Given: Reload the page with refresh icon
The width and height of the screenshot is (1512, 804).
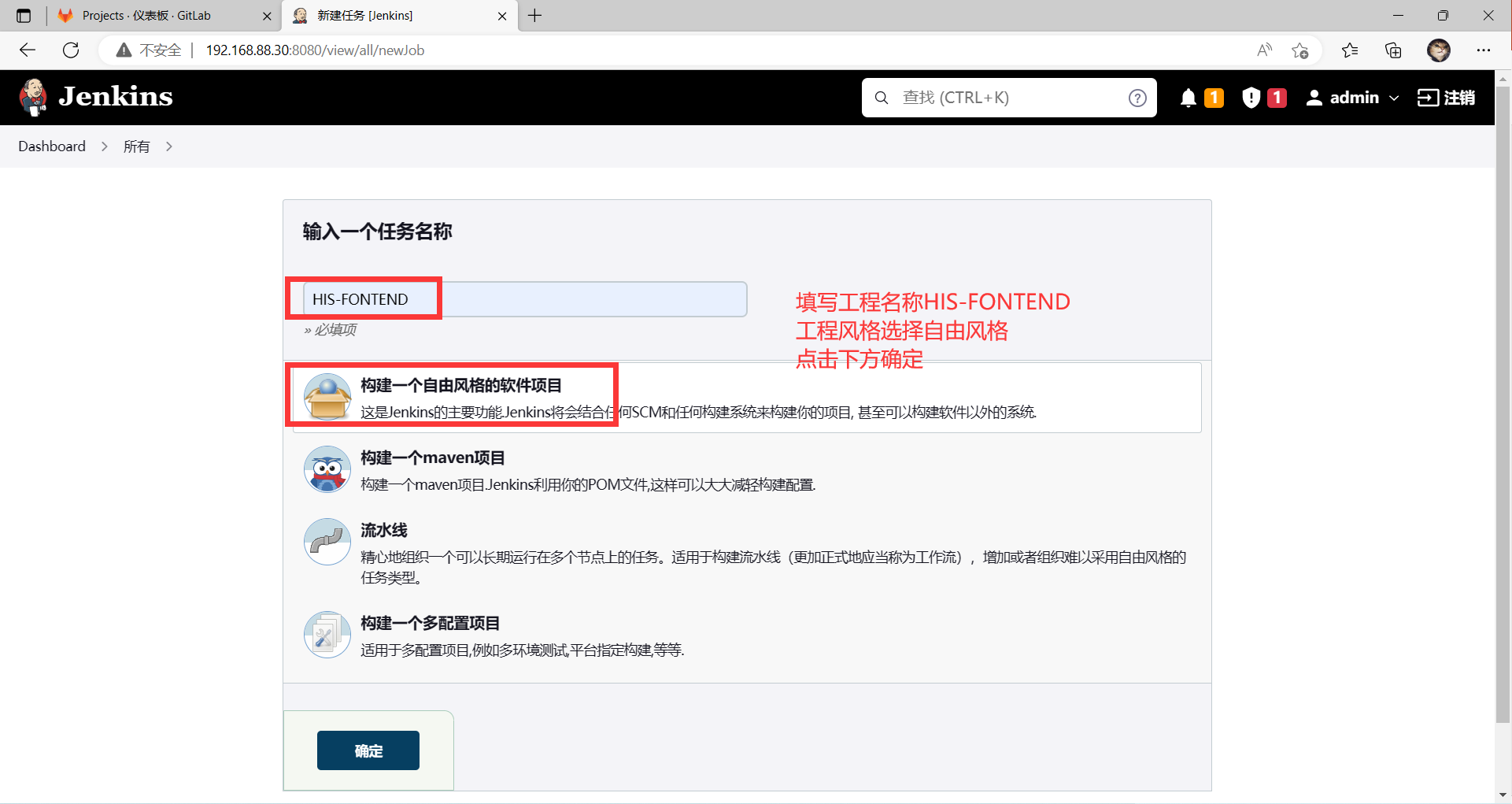Looking at the screenshot, I should [71, 50].
